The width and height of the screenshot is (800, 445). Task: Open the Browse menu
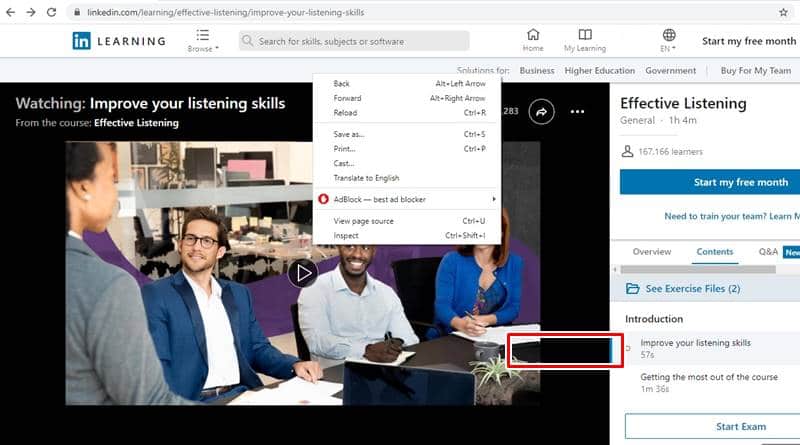203,41
